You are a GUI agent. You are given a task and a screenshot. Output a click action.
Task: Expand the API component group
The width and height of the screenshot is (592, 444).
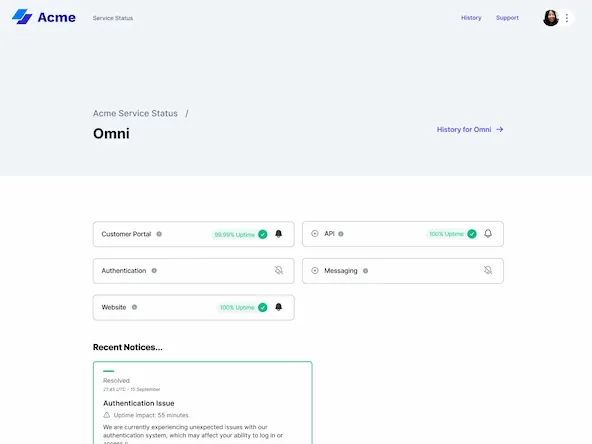click(314, 234)
